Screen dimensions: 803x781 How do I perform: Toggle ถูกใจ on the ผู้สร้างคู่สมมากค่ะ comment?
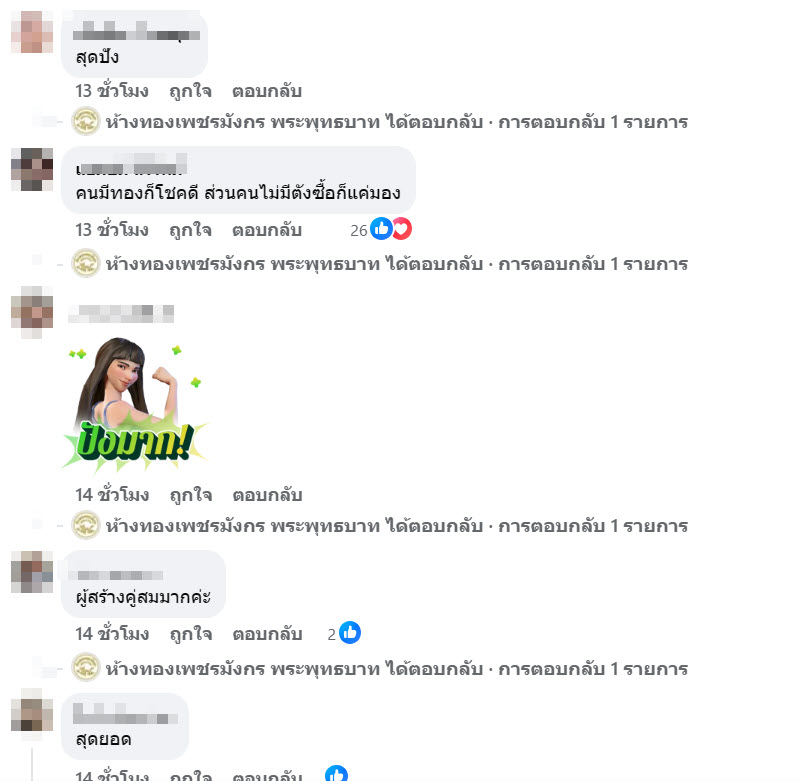pos(191,634)
